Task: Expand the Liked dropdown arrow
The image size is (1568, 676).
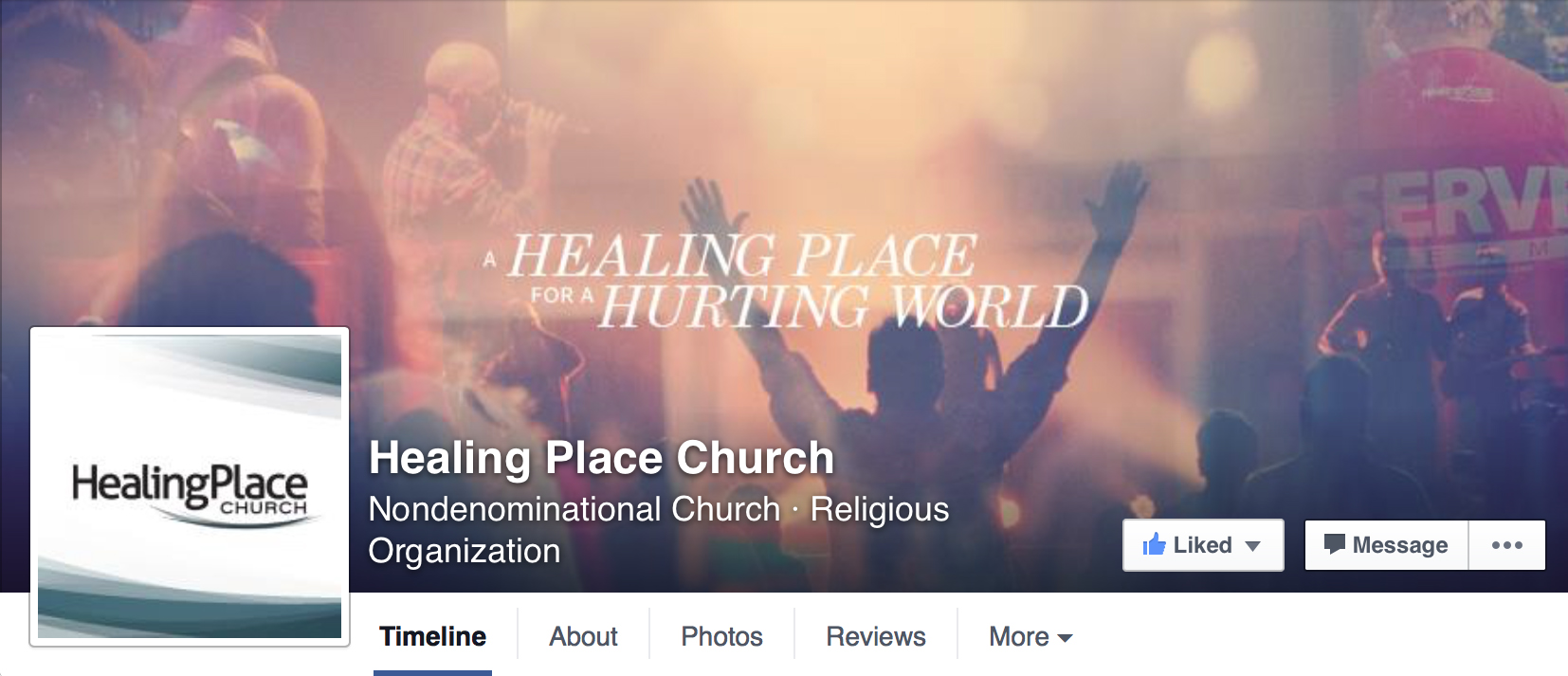Action: point(1252,546)
